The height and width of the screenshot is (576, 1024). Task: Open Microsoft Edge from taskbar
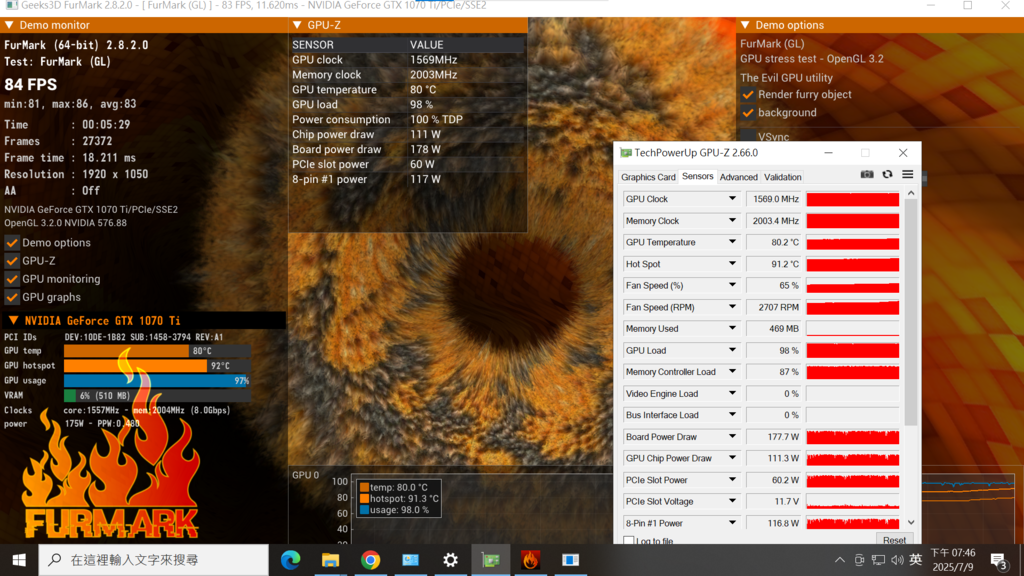(291, 560)
